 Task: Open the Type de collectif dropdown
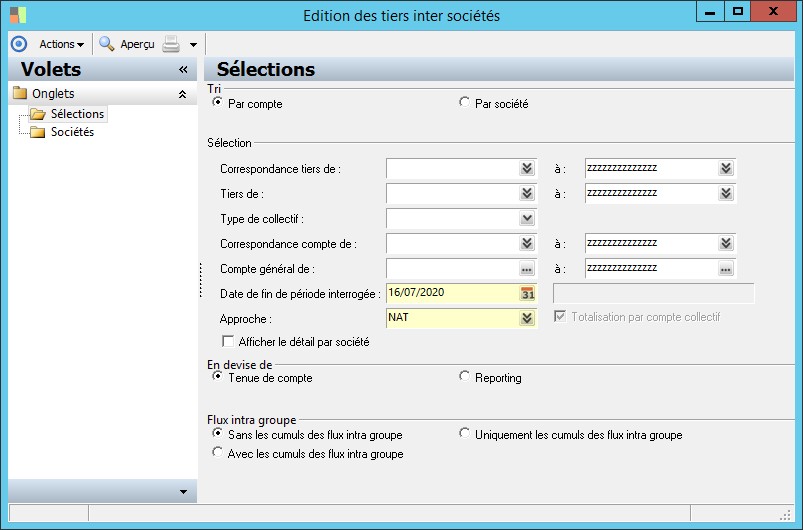point(527,218)
